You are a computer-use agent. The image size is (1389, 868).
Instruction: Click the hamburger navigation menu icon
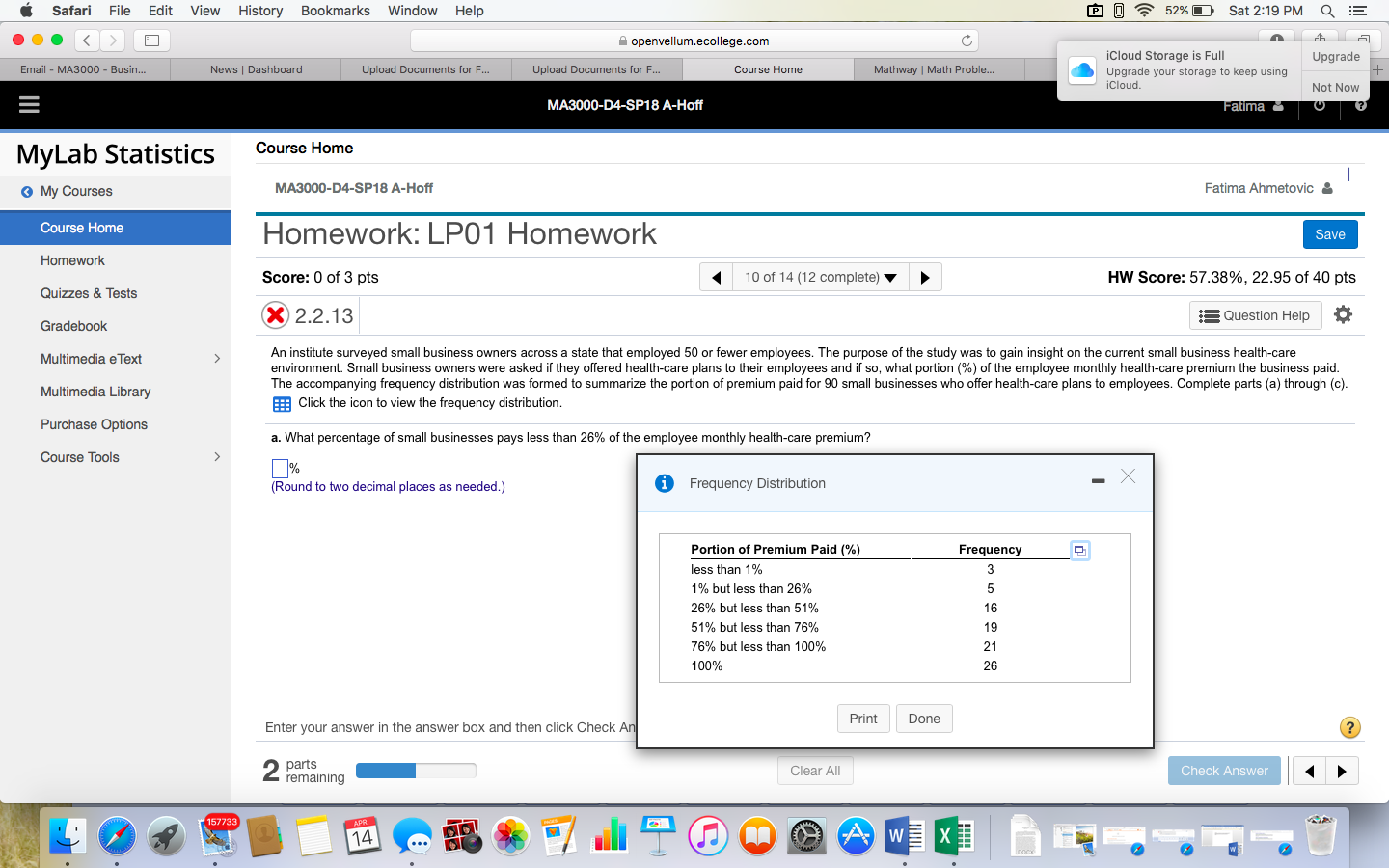[x=28, y=104]
